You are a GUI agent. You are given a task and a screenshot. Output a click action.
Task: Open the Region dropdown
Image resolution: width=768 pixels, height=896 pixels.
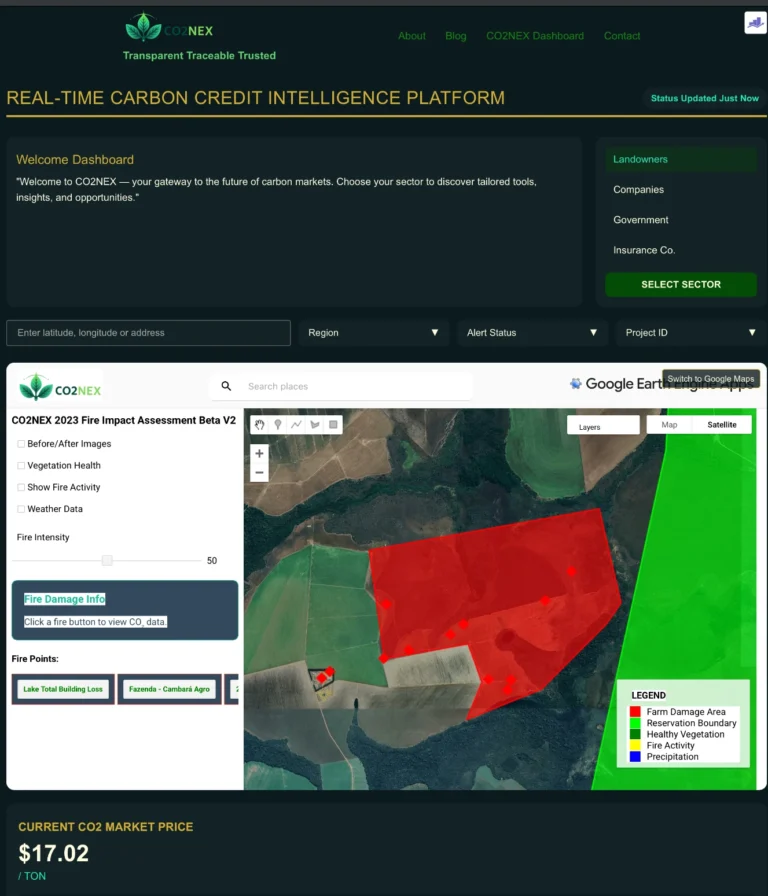click(x=373, y=333)
